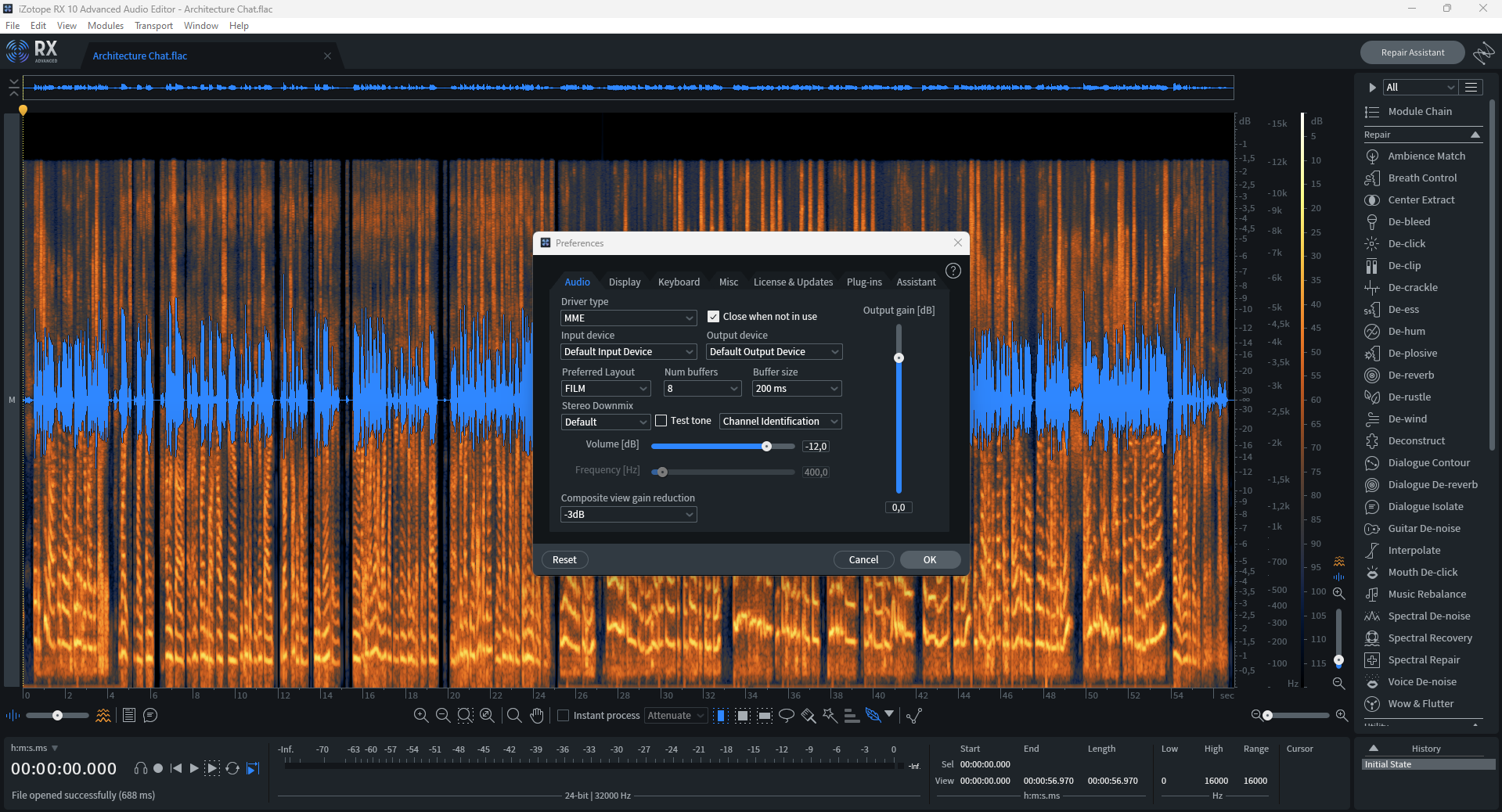Open the Preferred Layout dropdown
This screenshot has width=1502, height=812.
click(x=606, y=389)
